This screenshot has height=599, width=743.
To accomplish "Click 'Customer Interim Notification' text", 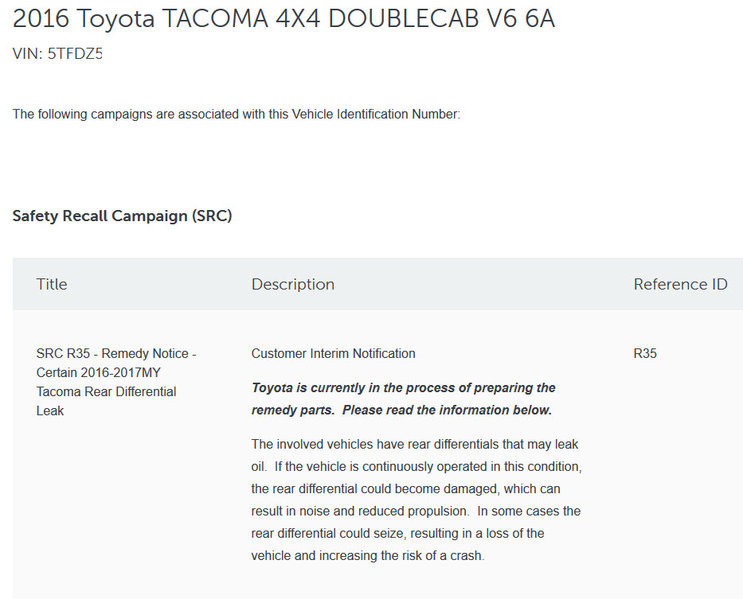I will coord(333,354).
